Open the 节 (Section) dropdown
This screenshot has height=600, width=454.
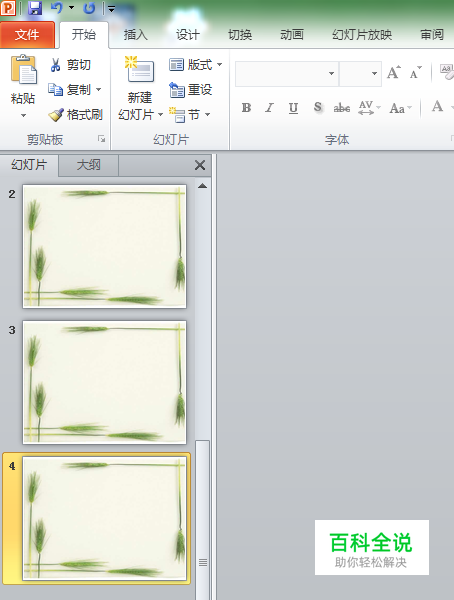[190, 114]
